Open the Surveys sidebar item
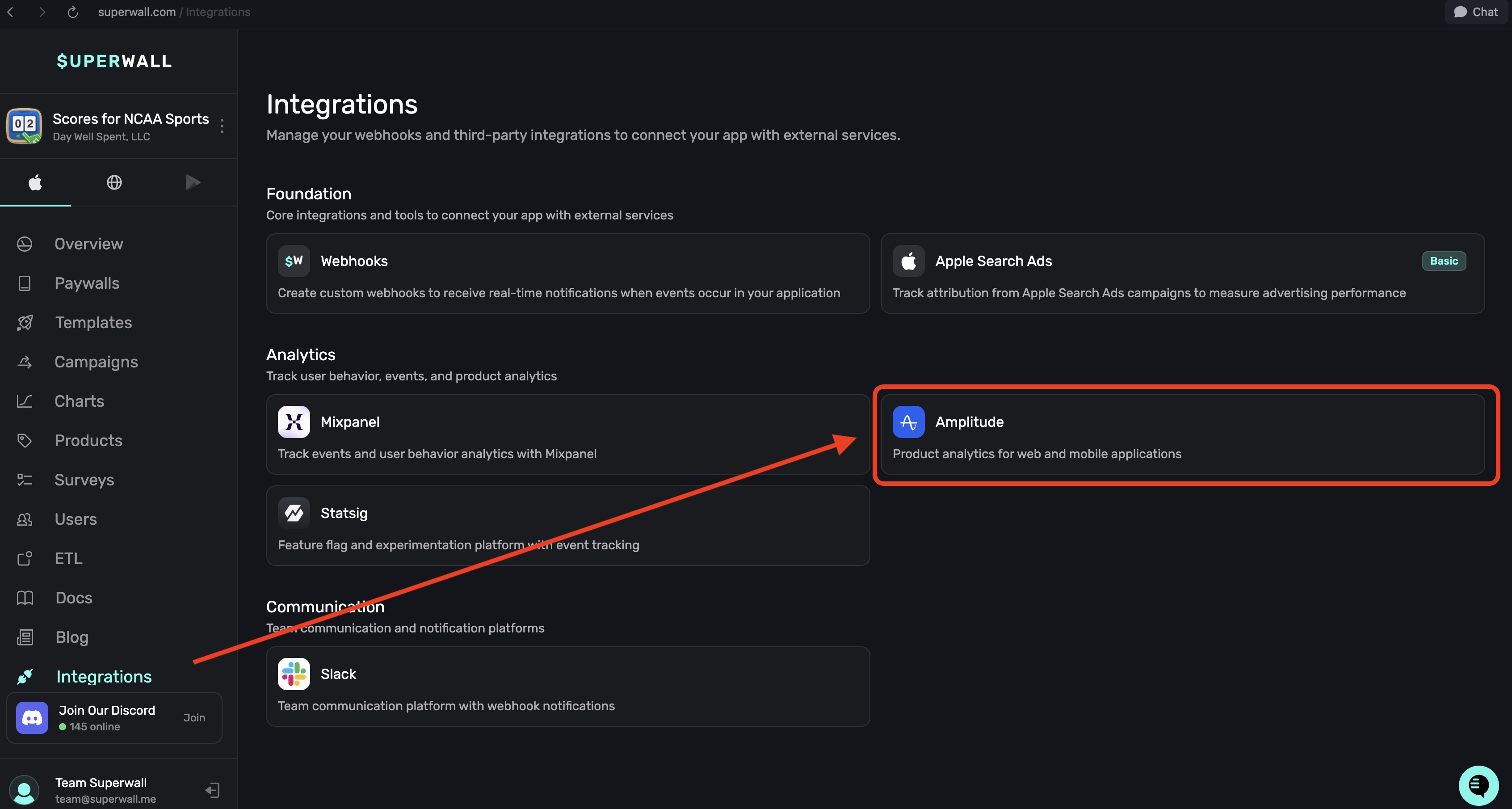1512x809 pixels. pos(84,480)
